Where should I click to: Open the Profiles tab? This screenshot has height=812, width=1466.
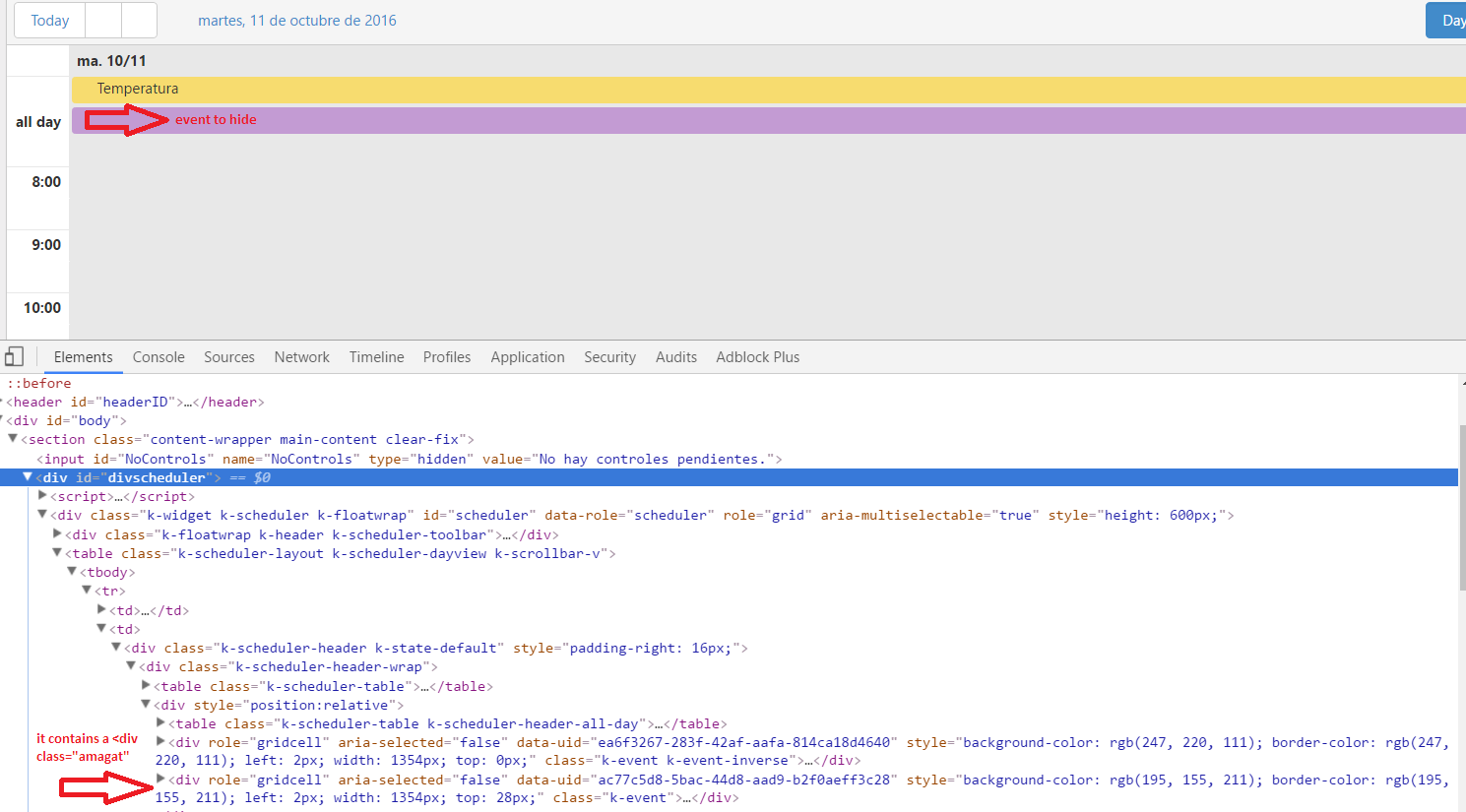tap(447, 357)
